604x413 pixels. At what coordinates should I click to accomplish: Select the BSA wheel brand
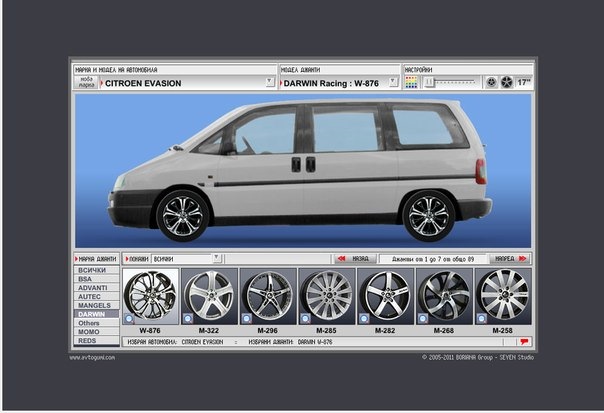tap(96, 279)
